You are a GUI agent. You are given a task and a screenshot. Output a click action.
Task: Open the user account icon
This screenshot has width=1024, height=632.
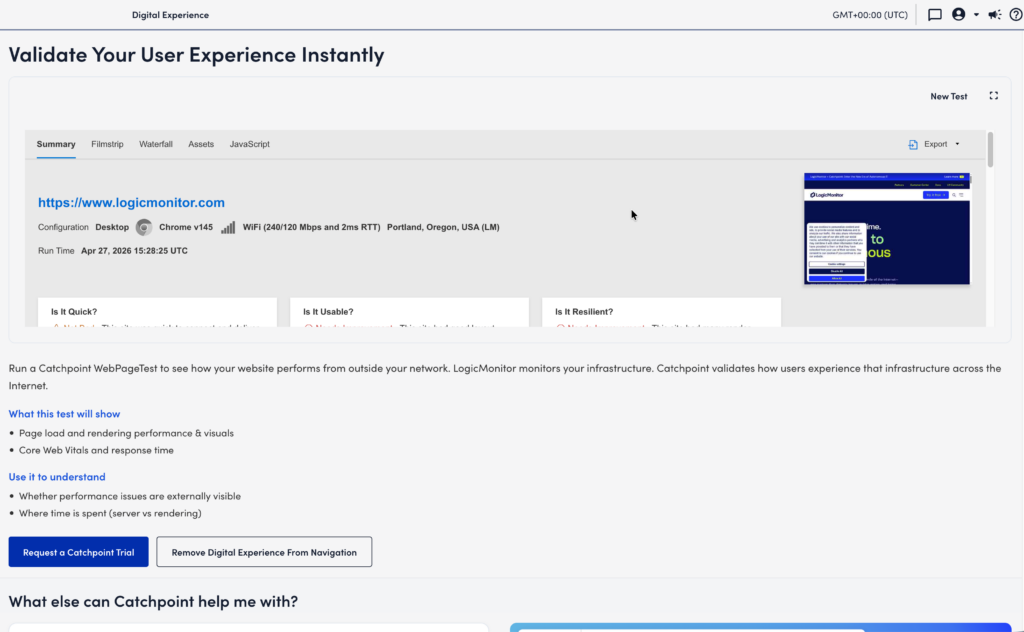coord(958,14)
